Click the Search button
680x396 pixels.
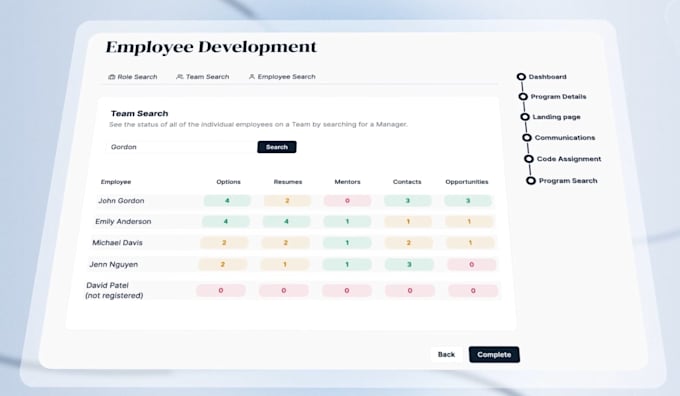pyautogui.click(x=277, y=147)
